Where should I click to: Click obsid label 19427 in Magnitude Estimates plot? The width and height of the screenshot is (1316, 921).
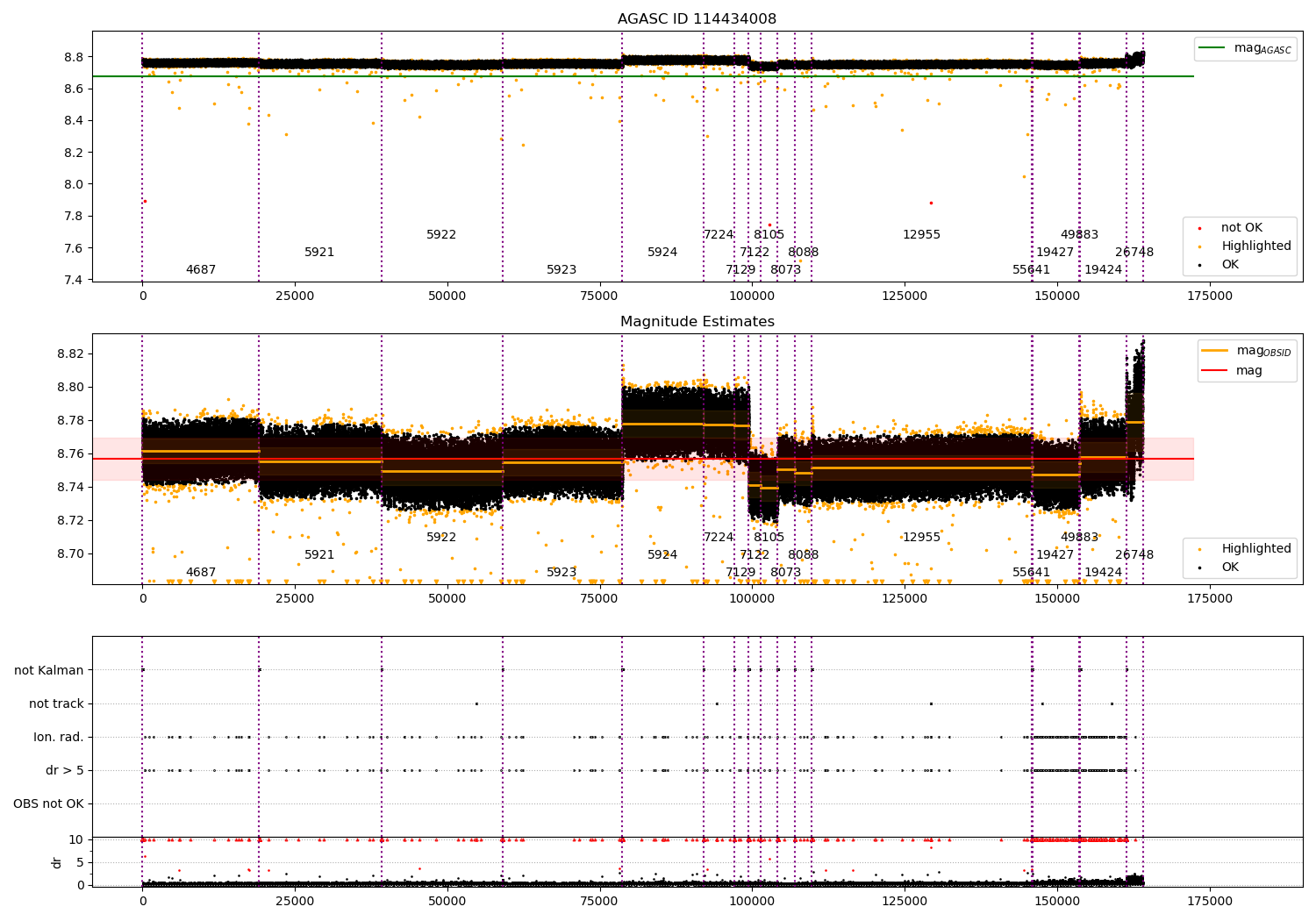click(1055, 555)
